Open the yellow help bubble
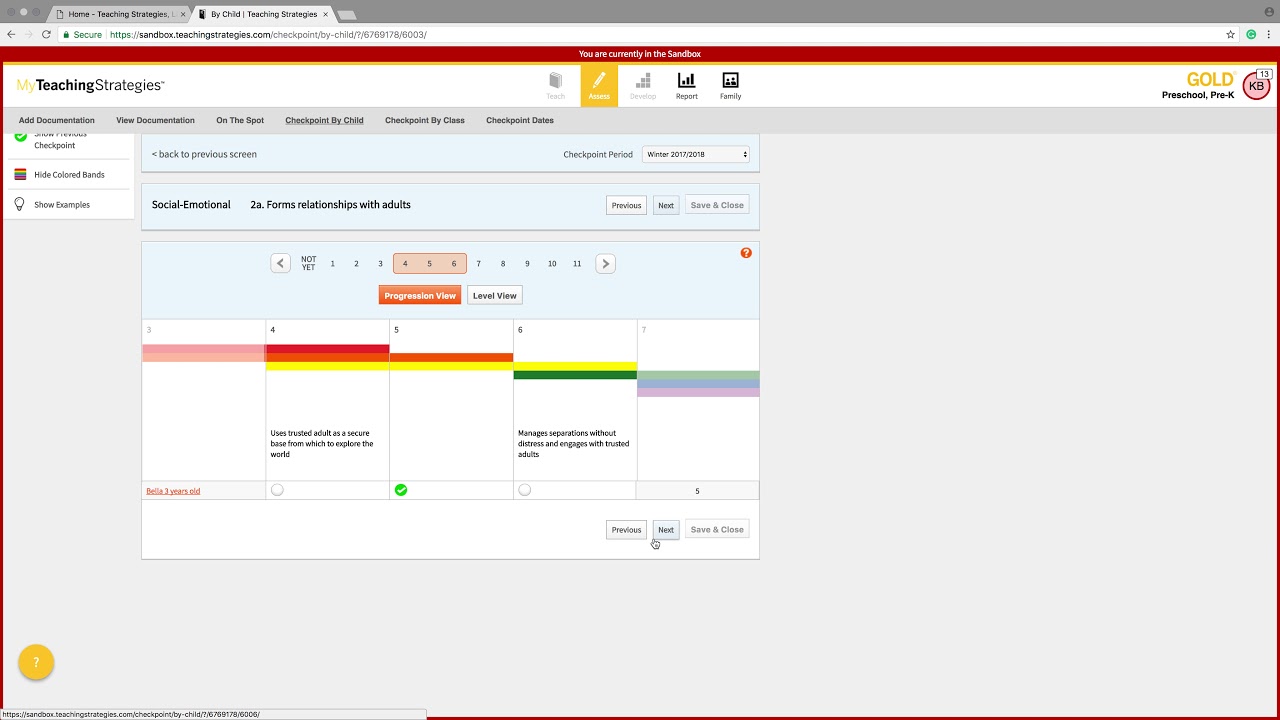This screenshot has width=1280, height=720. 36,662
